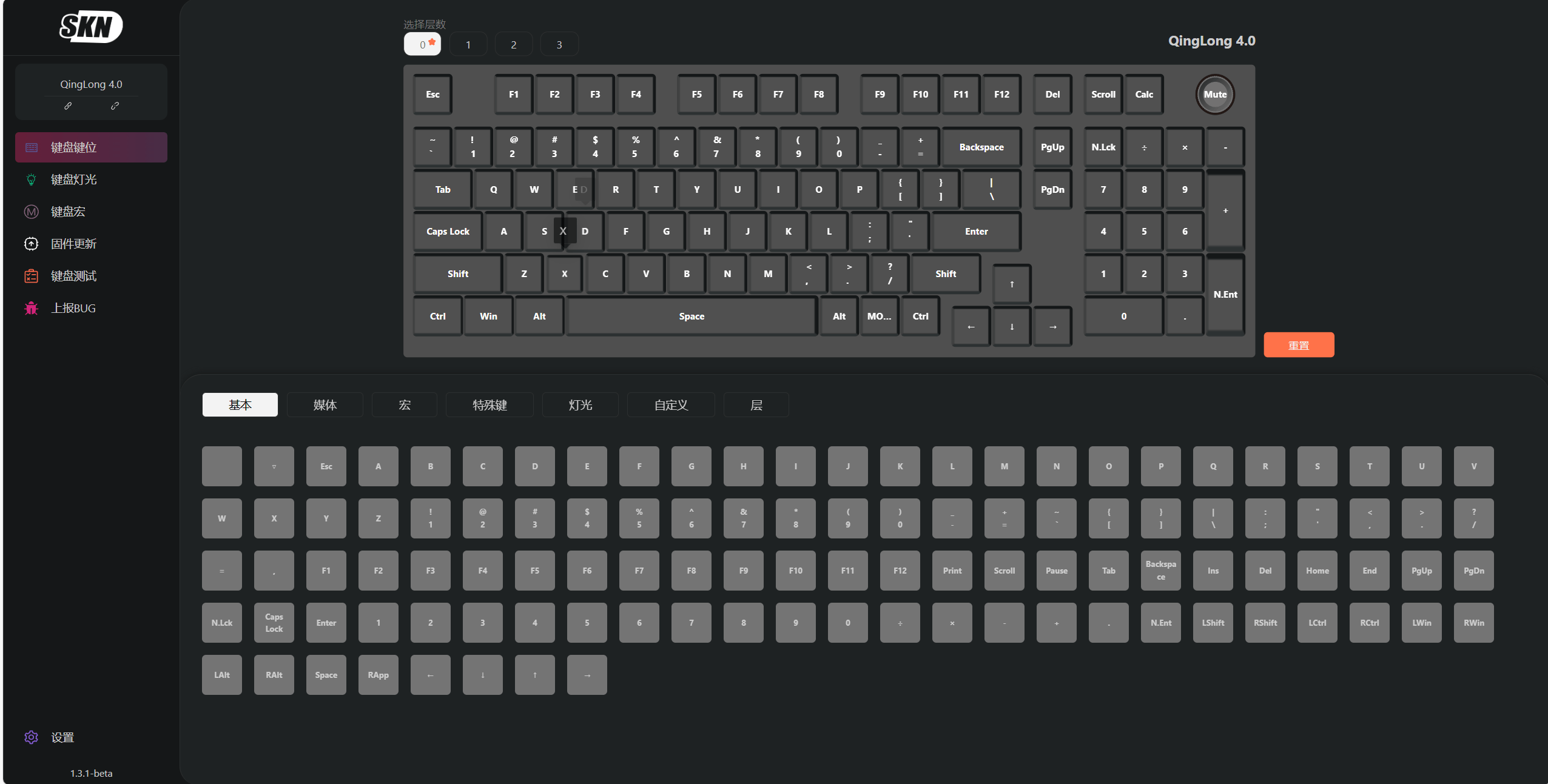Click the 宏 (Macro) keybind tab
Viewport: 1548px width, 784px height.
pyautogui.click(x=405, y=405)
